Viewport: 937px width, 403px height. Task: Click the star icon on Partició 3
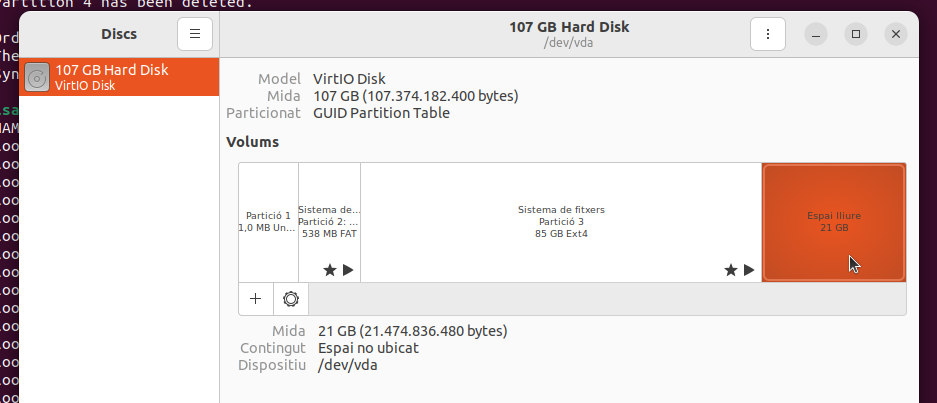731,270
